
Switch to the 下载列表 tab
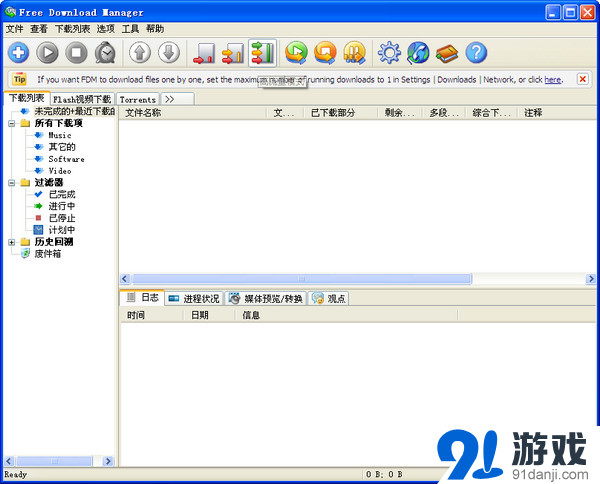point(27,98)
